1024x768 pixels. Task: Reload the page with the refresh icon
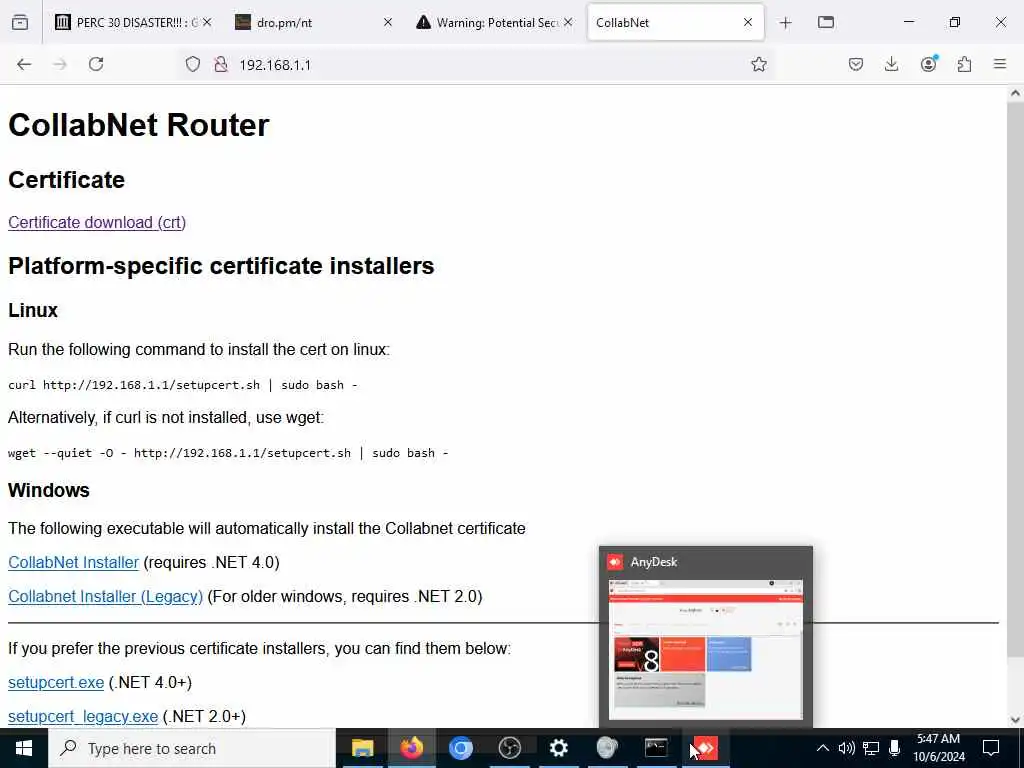point(96,64)
